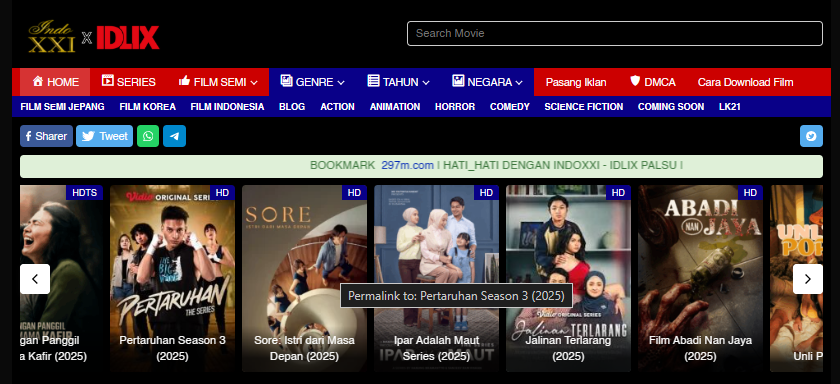Open the LK21 link
The height and width of the screenshot is (384, 840).
730,107
